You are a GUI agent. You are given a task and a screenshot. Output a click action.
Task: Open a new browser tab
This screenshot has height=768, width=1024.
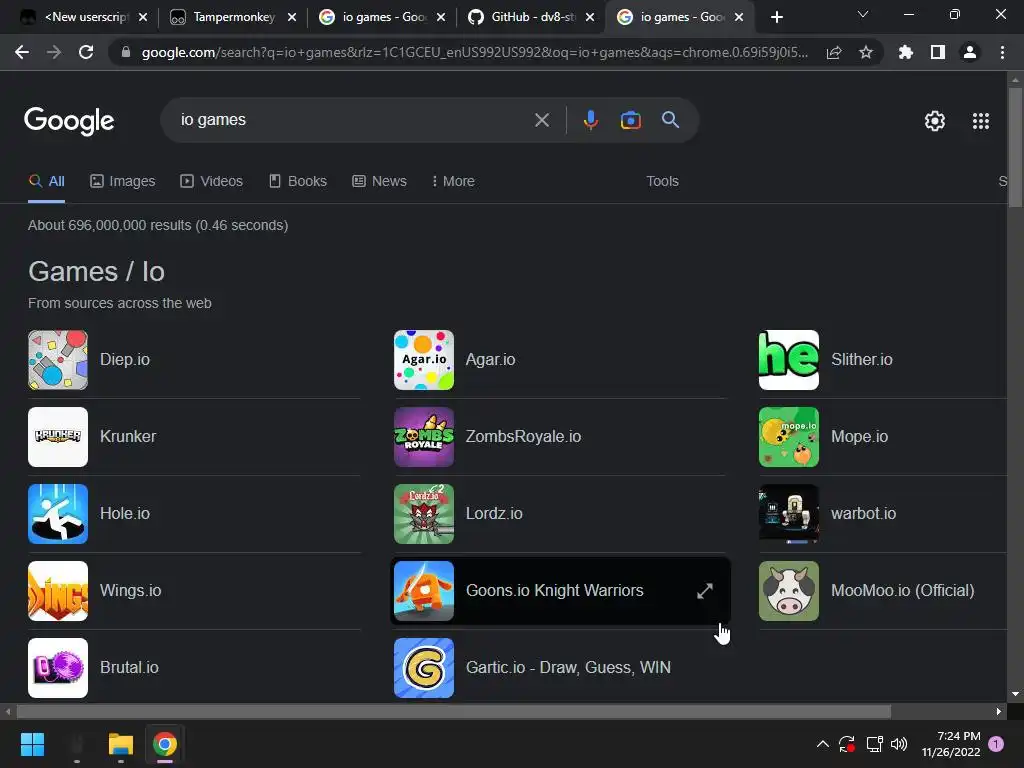point(776,17)
